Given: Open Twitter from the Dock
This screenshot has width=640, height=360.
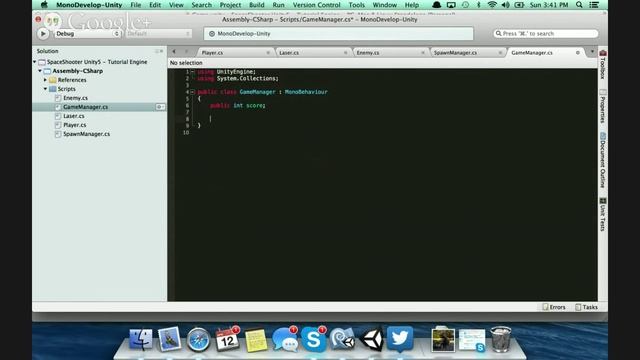Looking at the screenshot, I should coord(400,339).
